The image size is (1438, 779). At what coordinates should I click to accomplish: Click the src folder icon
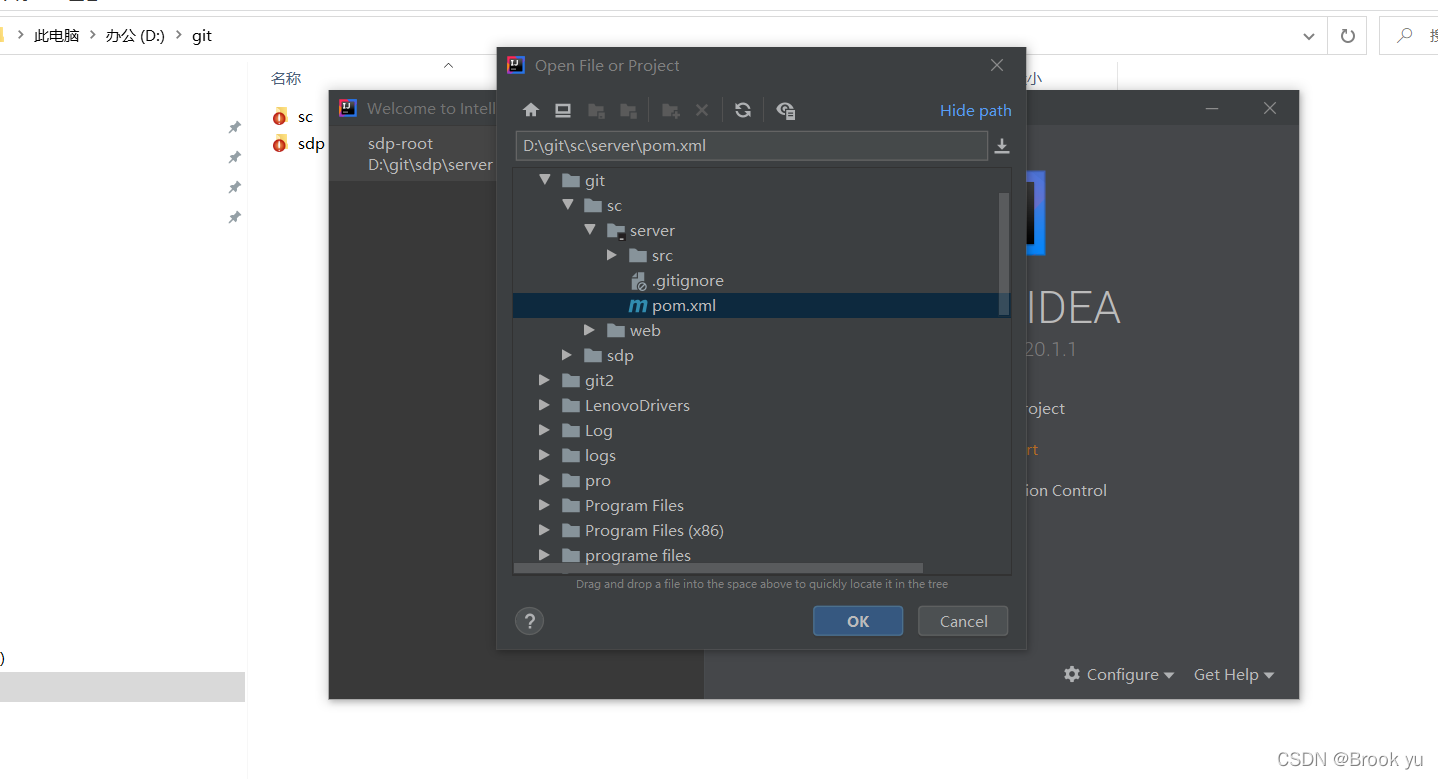(x=638, y=256)
